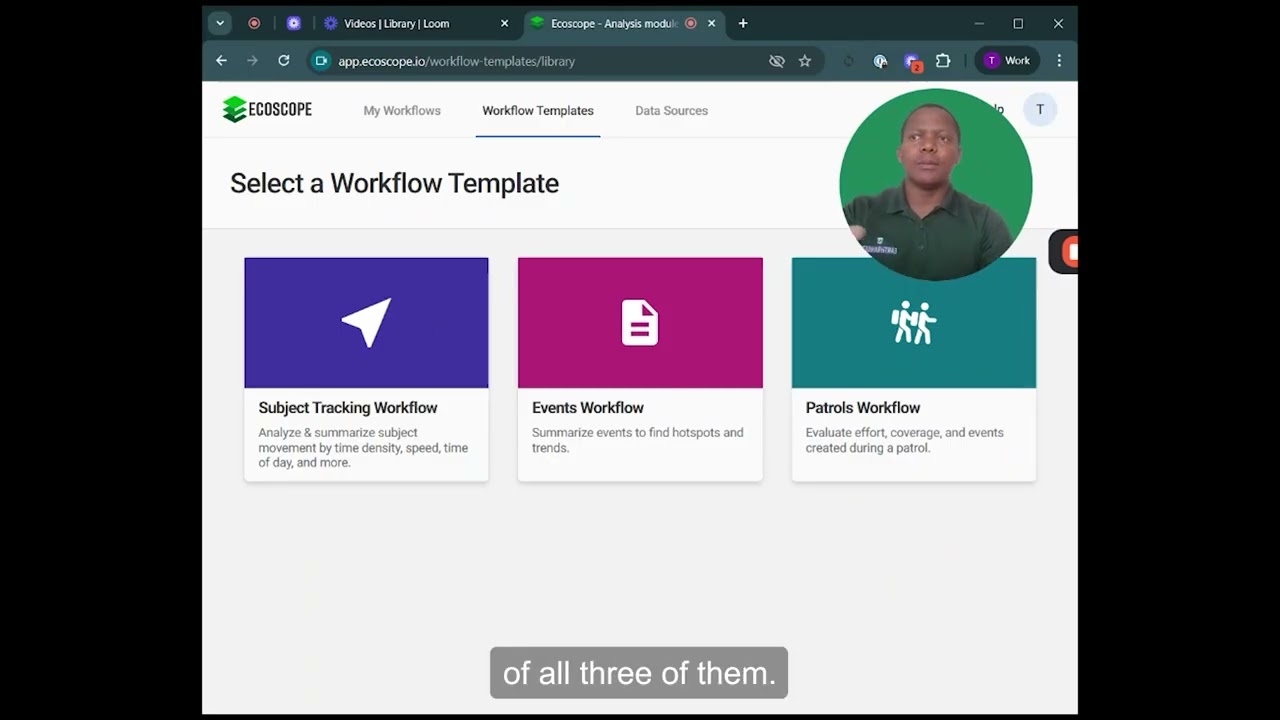The height and width of the screenshot is (720, 1280).
Task: Maximize the browser window
Action: [1018, 23]
